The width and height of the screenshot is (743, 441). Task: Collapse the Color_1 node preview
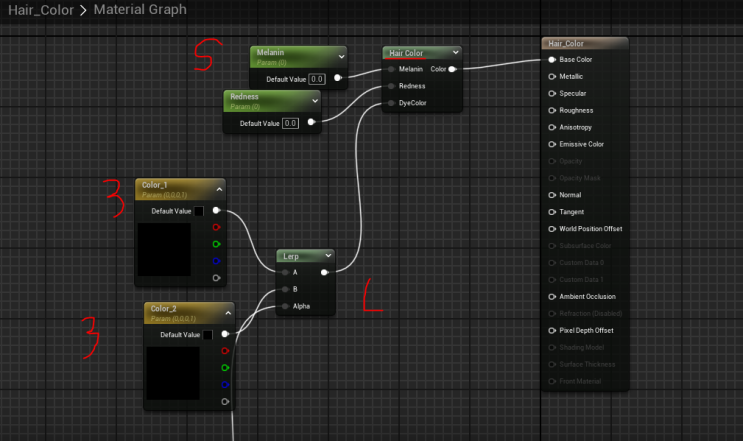[x=219, y=187]
